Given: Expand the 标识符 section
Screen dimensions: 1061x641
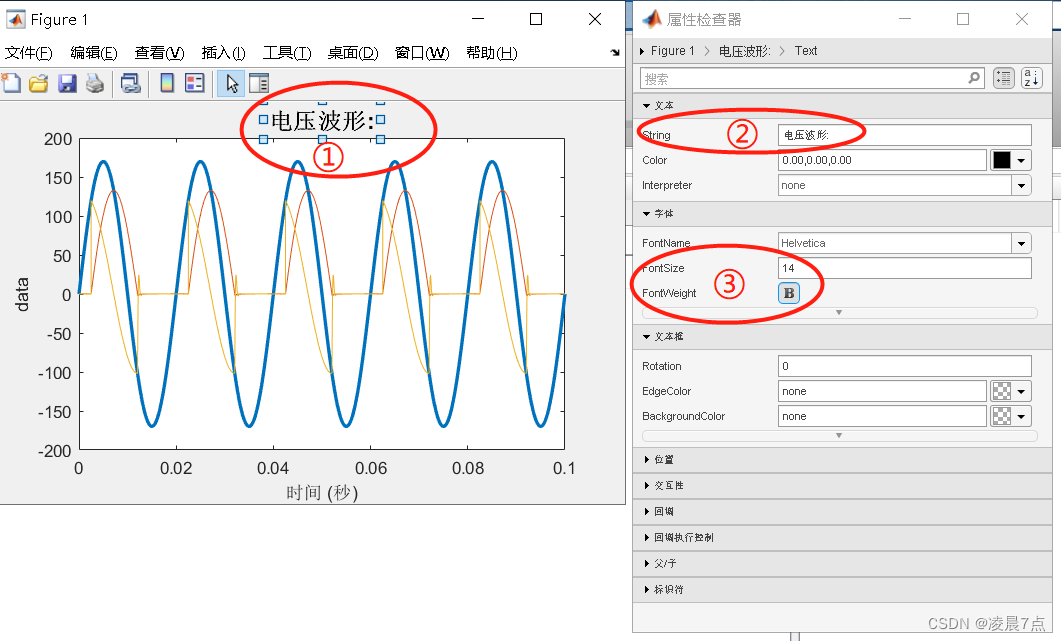Looking at the screenshot, I should pos(647,590).
